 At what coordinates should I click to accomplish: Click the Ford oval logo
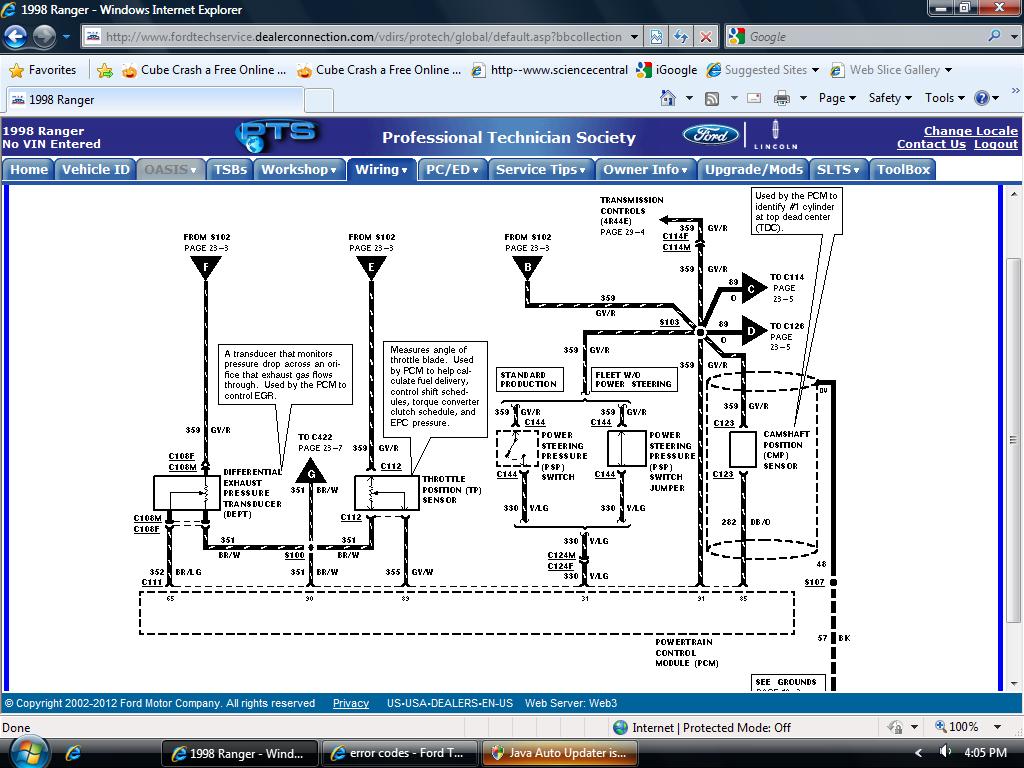pyautogui.click(x=711, y=135)
